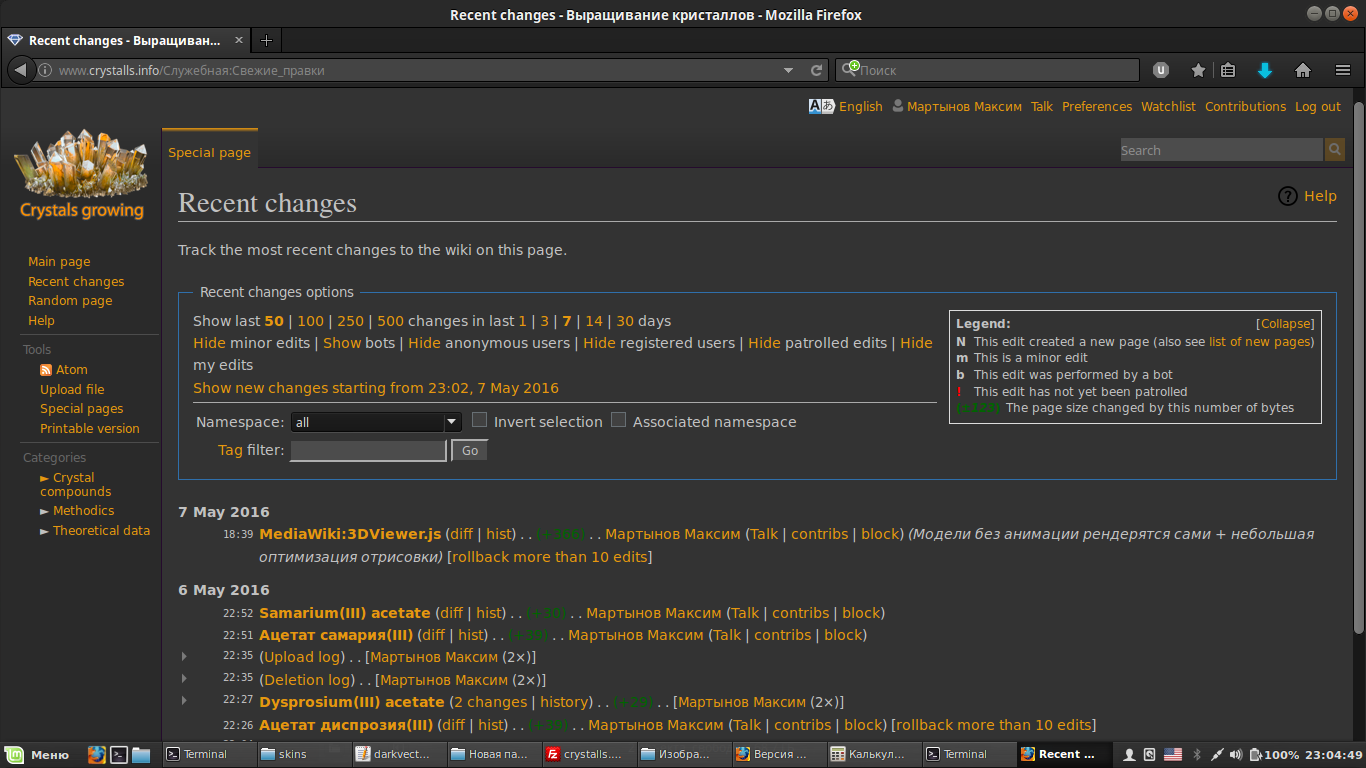Click the magnifying glass search icon
This screenshot has width=1366, height=768.
[x=1335, y=149]
